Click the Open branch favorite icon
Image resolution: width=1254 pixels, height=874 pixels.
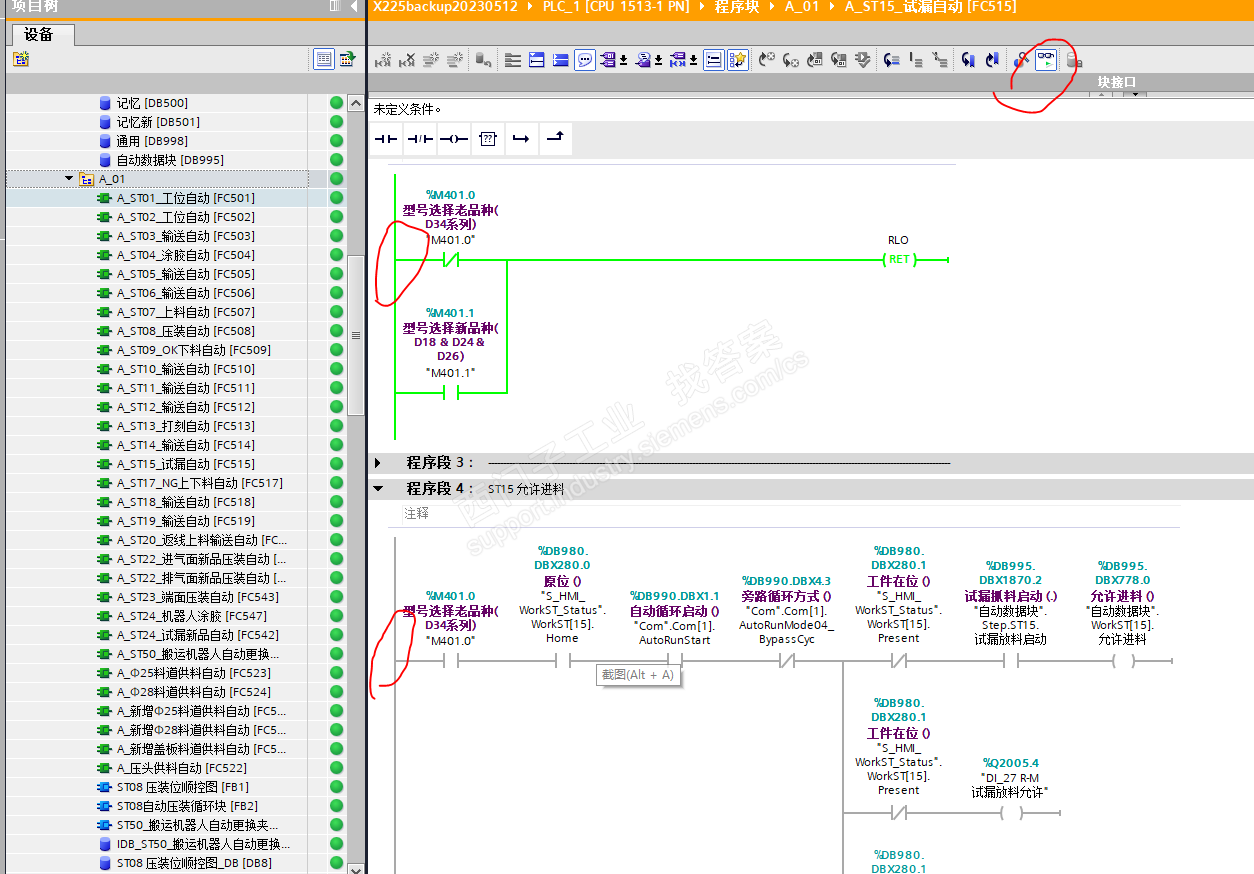520,139
